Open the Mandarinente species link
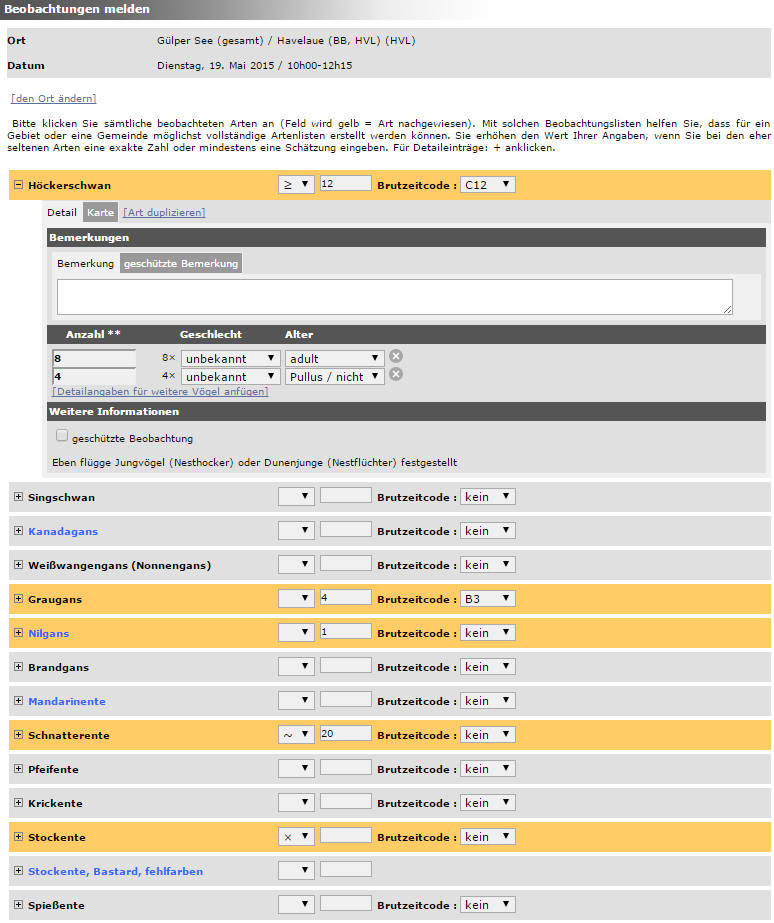The image size is (774, 923). tap(67, 701)
